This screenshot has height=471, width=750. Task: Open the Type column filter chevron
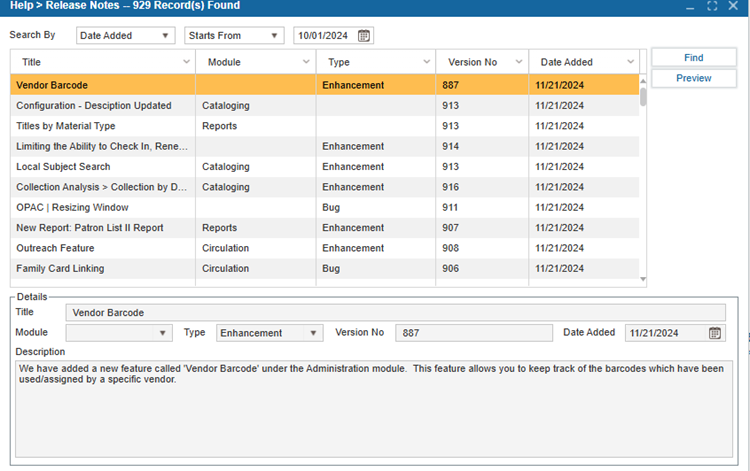coord(427,62)
